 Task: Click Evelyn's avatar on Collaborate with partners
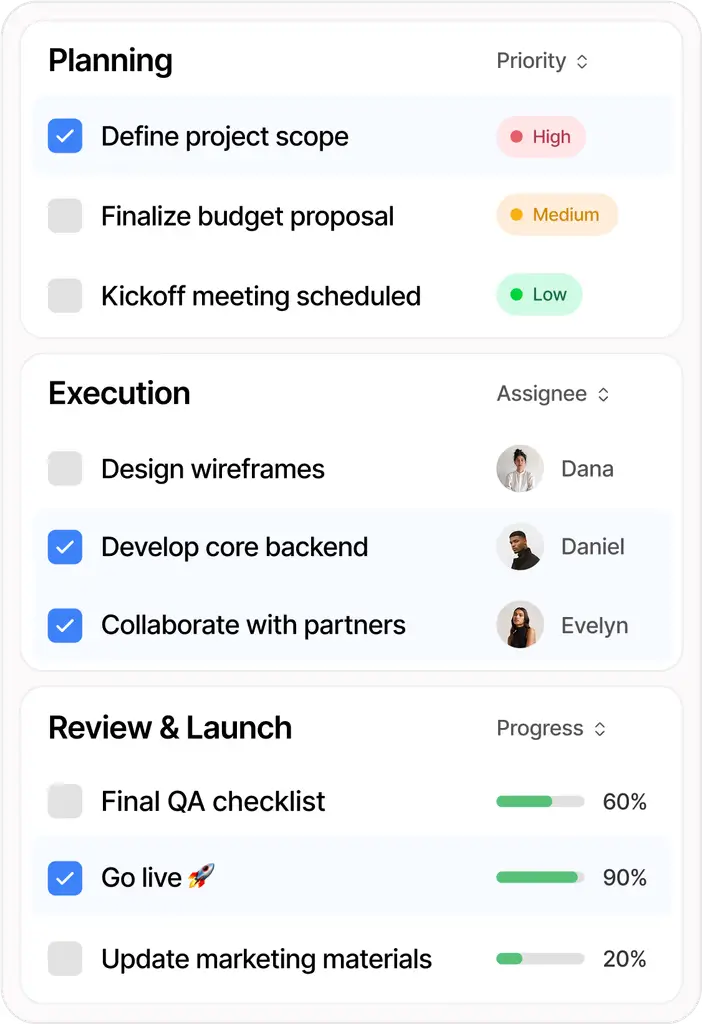click(520, 625)
